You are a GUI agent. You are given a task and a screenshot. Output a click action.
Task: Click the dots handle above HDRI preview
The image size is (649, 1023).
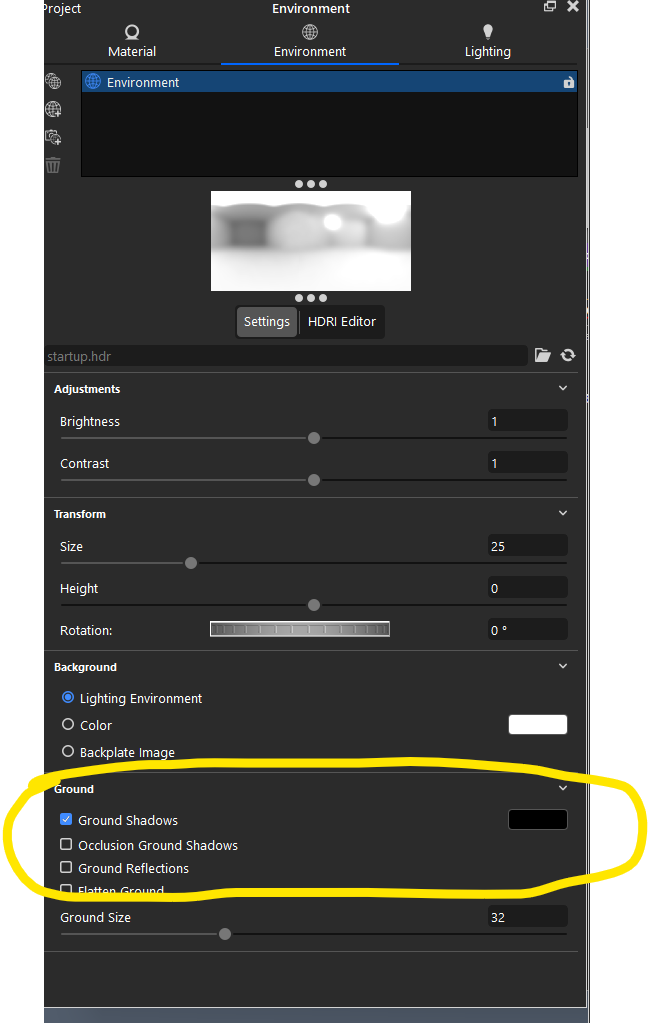point(310,184)
